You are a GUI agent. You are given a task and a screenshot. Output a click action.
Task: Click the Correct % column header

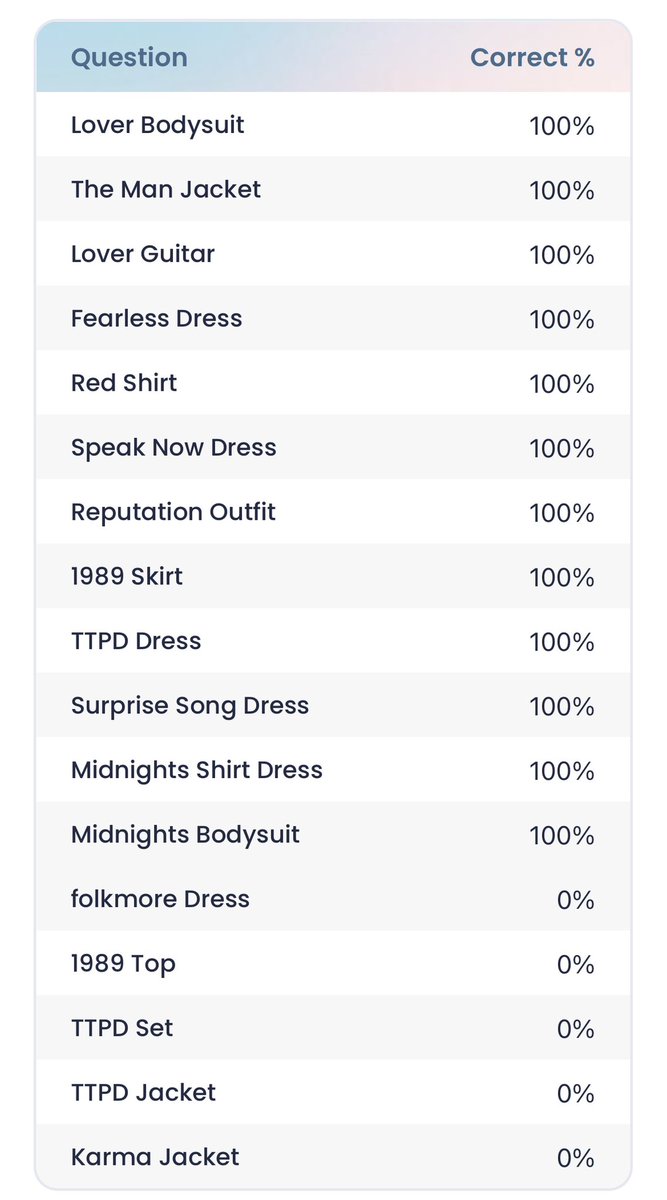532,58
